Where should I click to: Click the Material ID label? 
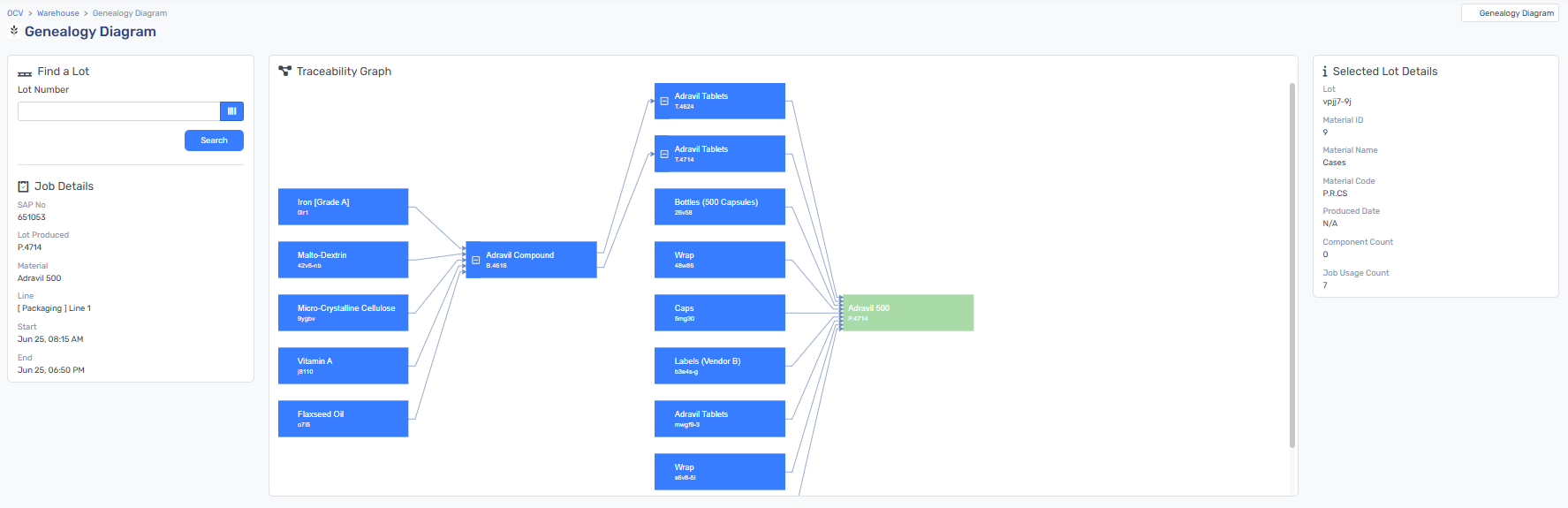(1343, 120)
